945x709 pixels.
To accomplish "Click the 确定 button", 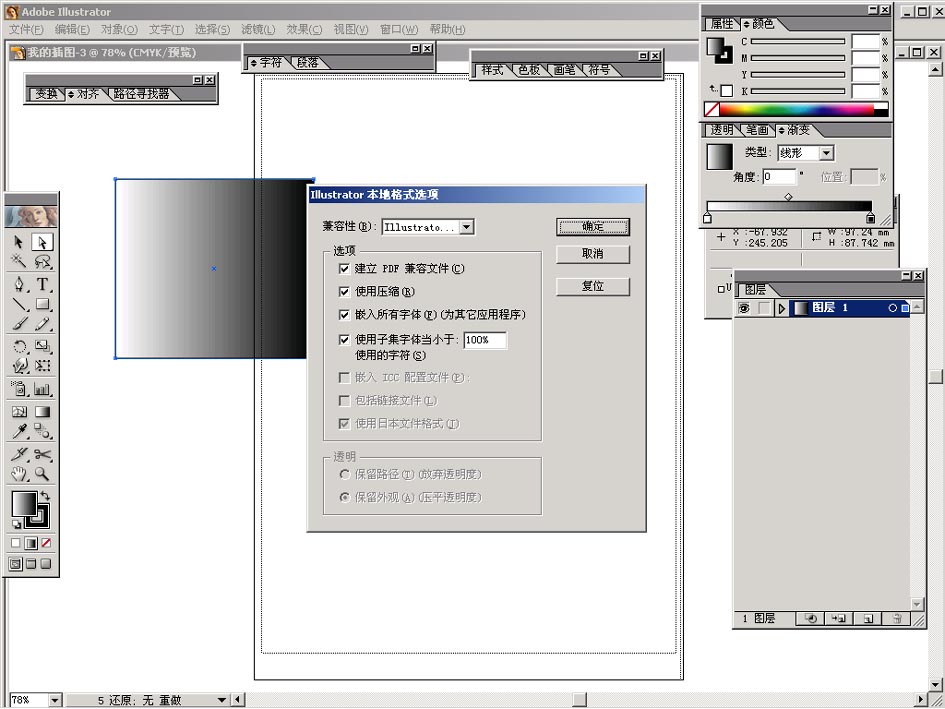I will pyautogui.click(x=593, y=227).
